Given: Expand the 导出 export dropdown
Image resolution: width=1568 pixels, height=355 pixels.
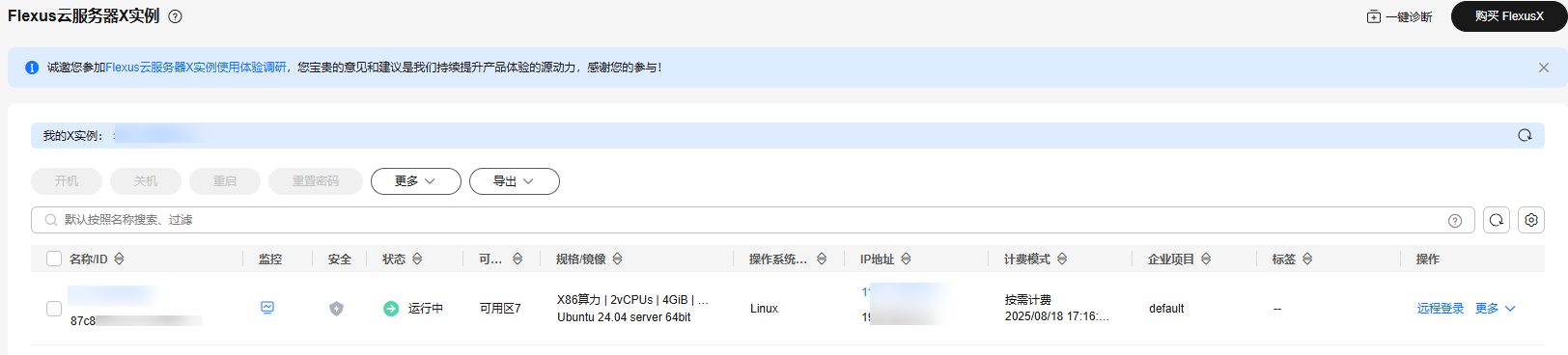Looking at the screenshot, I should [x=515, y=181].
